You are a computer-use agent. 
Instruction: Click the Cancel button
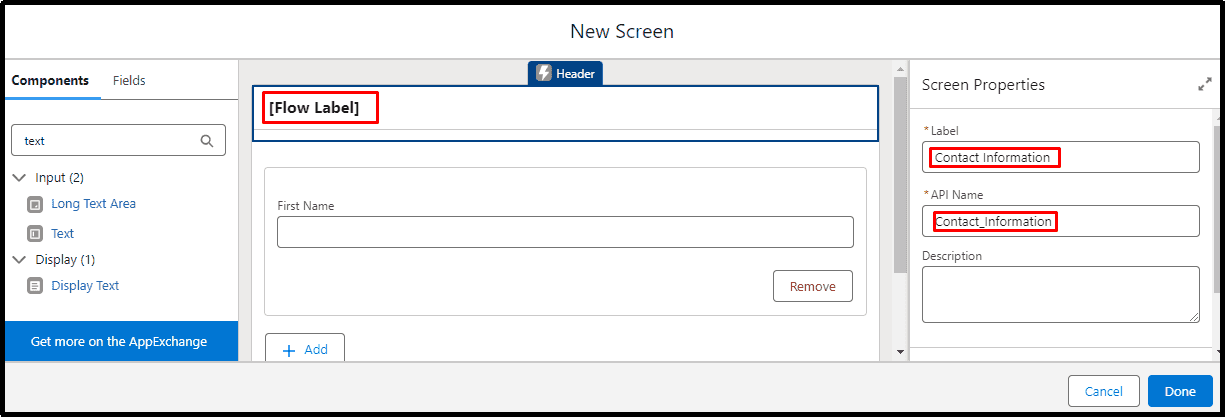(x=1104, y=392)
